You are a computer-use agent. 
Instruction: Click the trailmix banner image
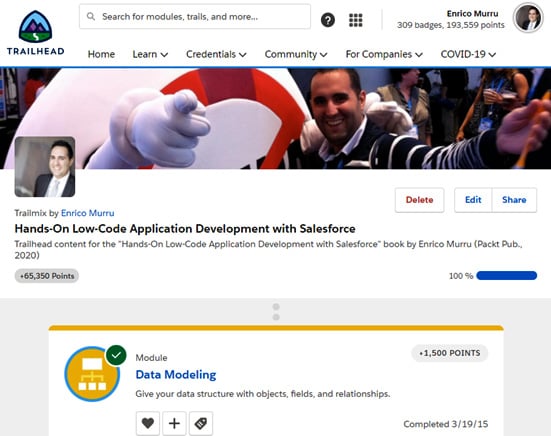276,118
